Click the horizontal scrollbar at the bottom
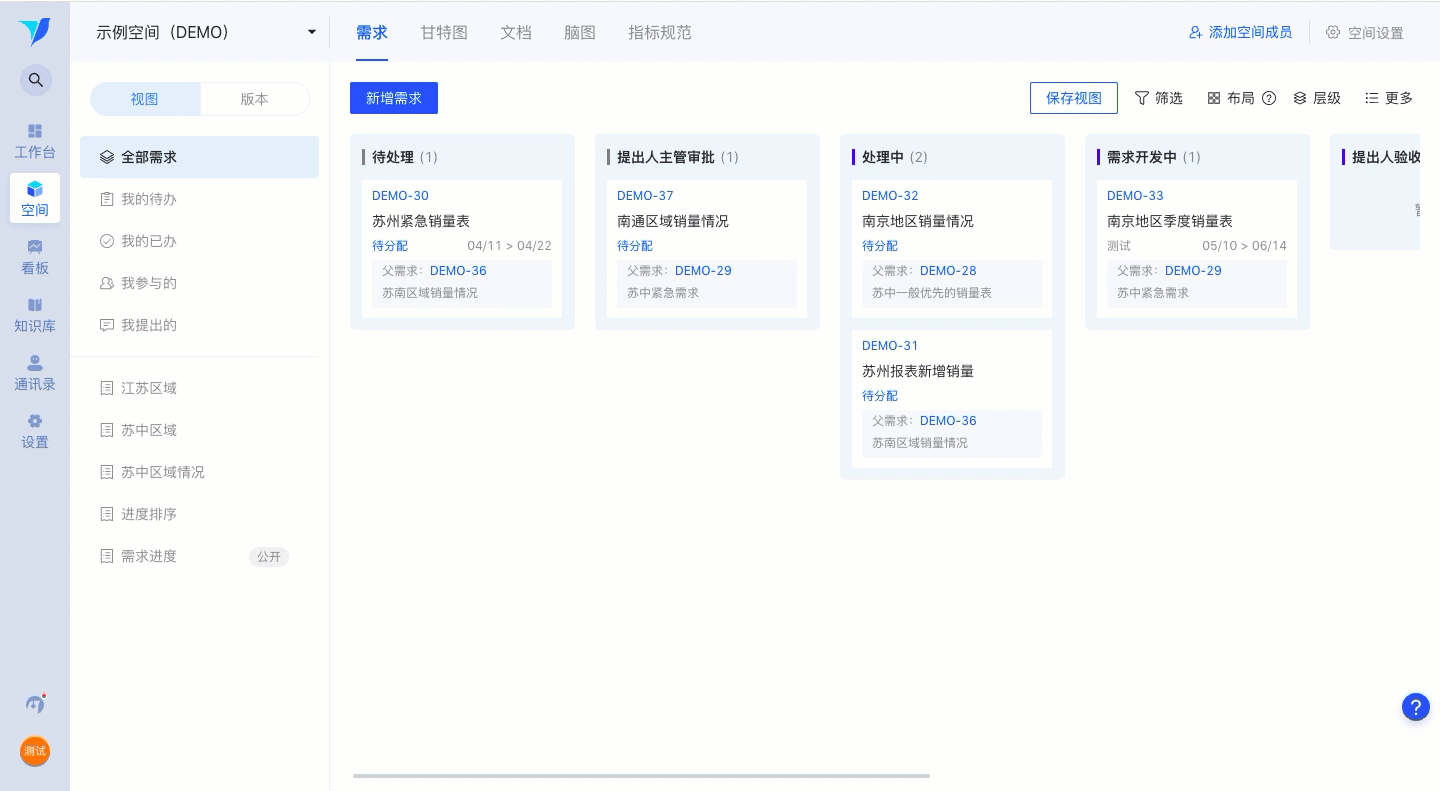1440x791 pixels. pos(641,776)
